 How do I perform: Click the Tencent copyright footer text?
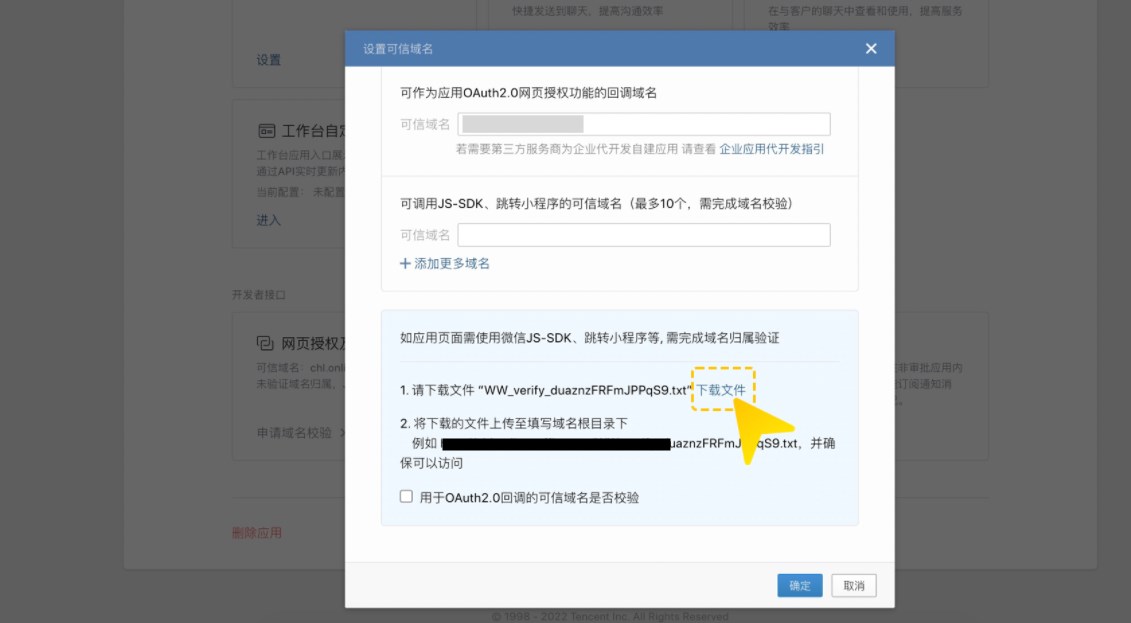609,617
